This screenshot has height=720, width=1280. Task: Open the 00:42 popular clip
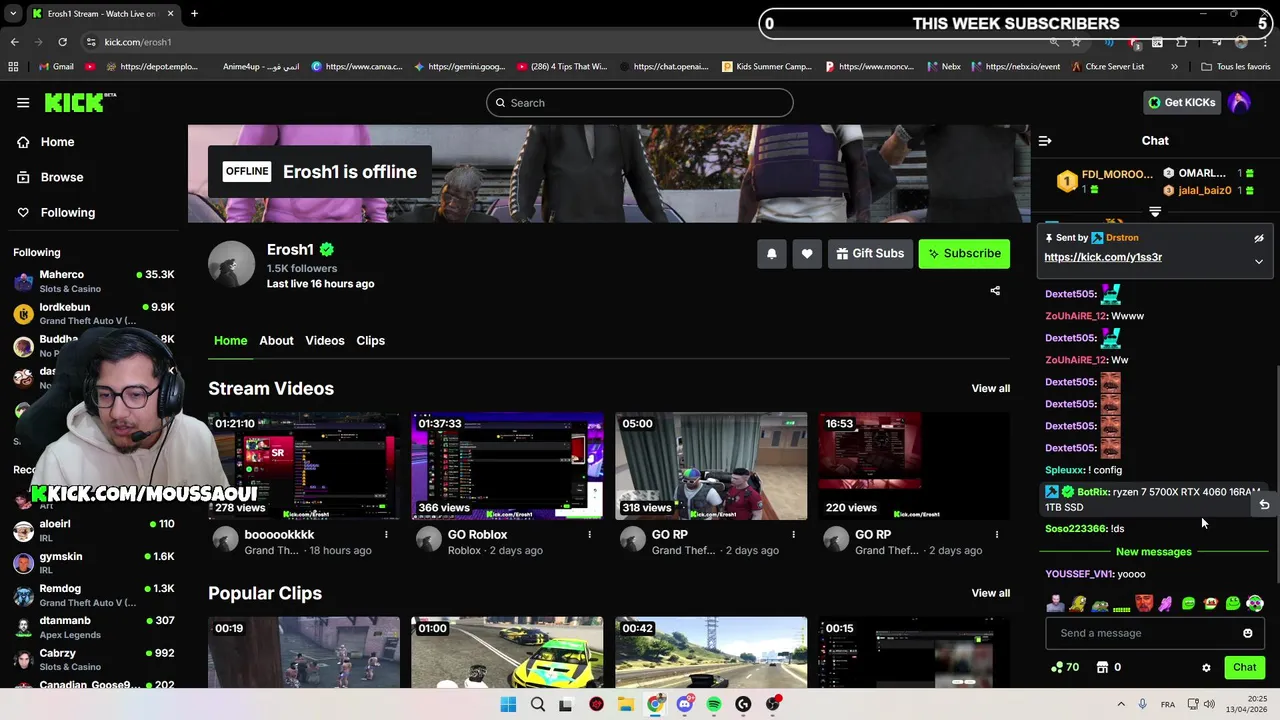pyautogui.click(x=711, y=652)
